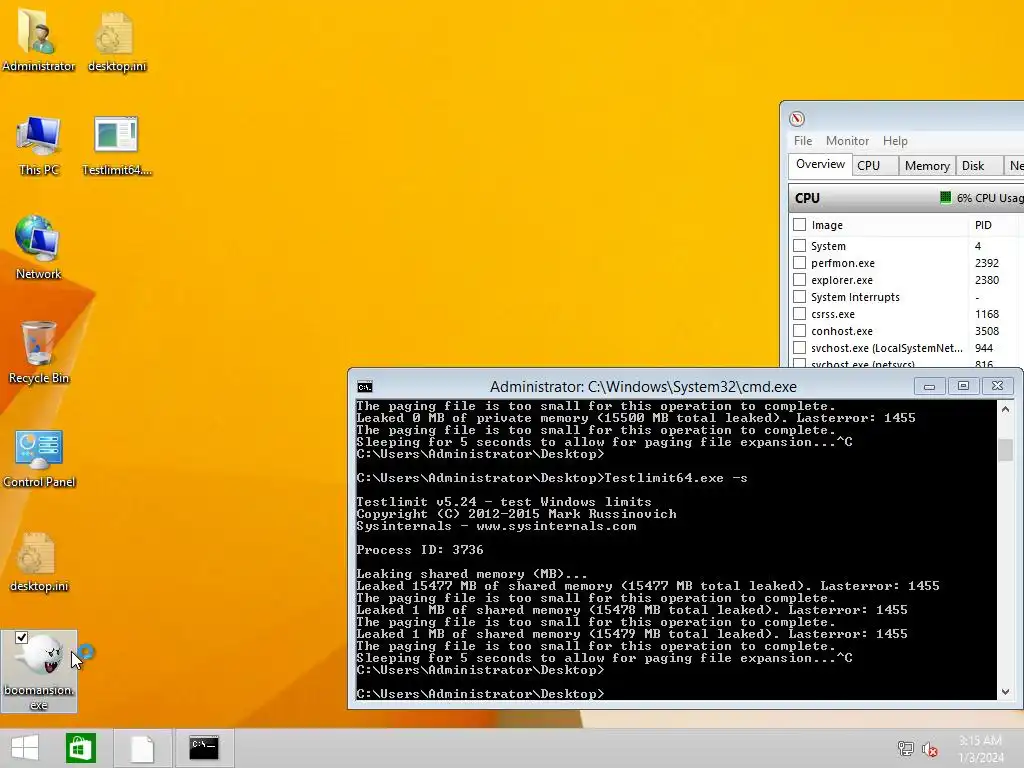The image size is (1024, 768).
Task: Open the cmd.exe window system menu icon
Action: click(x=364, y=387)
